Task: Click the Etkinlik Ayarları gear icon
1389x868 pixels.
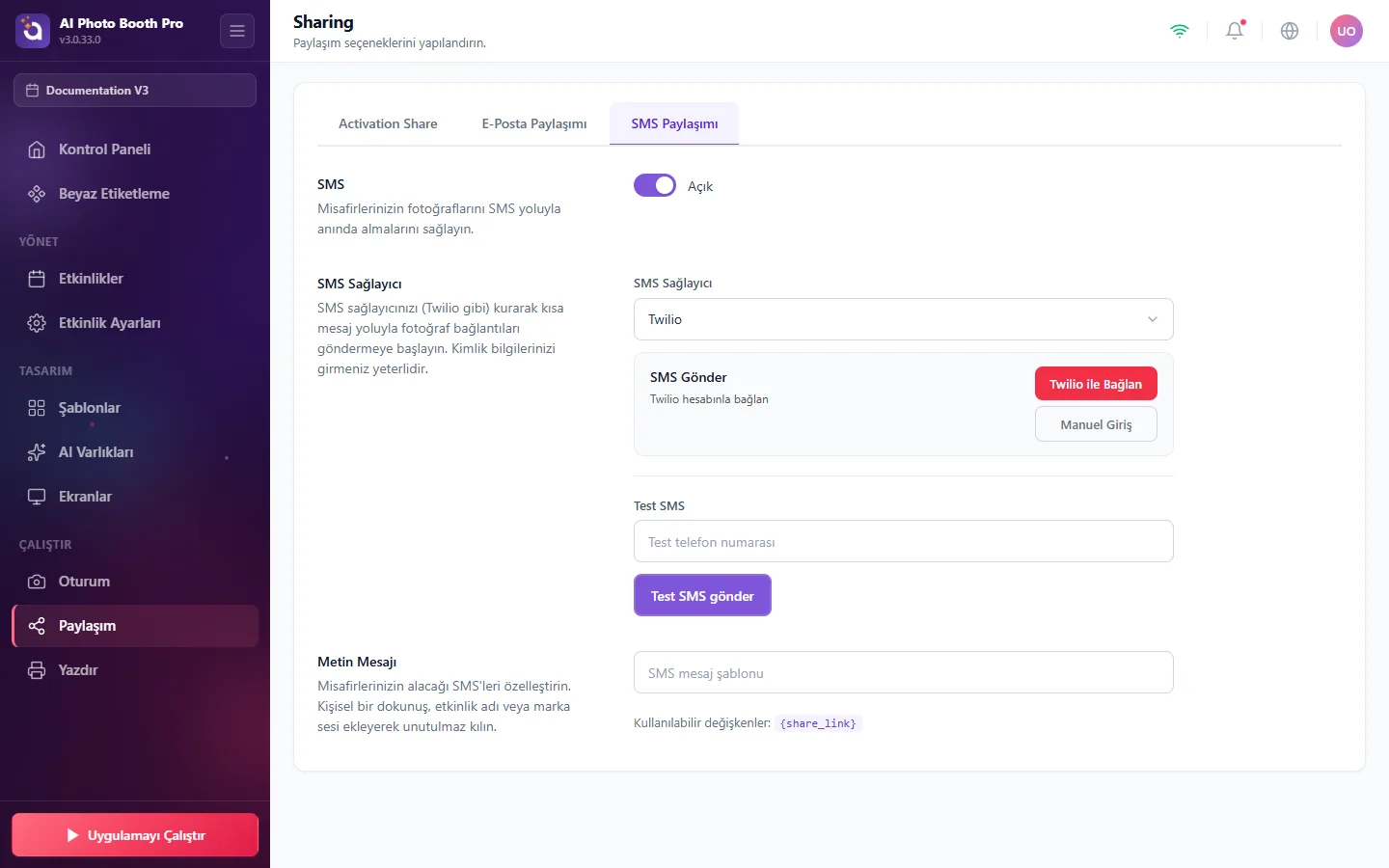Action: 37,323
